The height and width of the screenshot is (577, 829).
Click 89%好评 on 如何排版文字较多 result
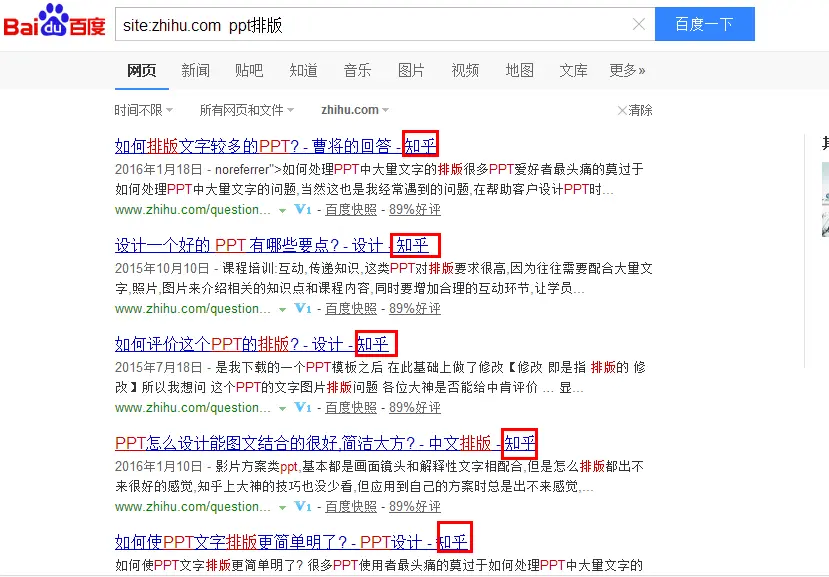tap(415, 209)
